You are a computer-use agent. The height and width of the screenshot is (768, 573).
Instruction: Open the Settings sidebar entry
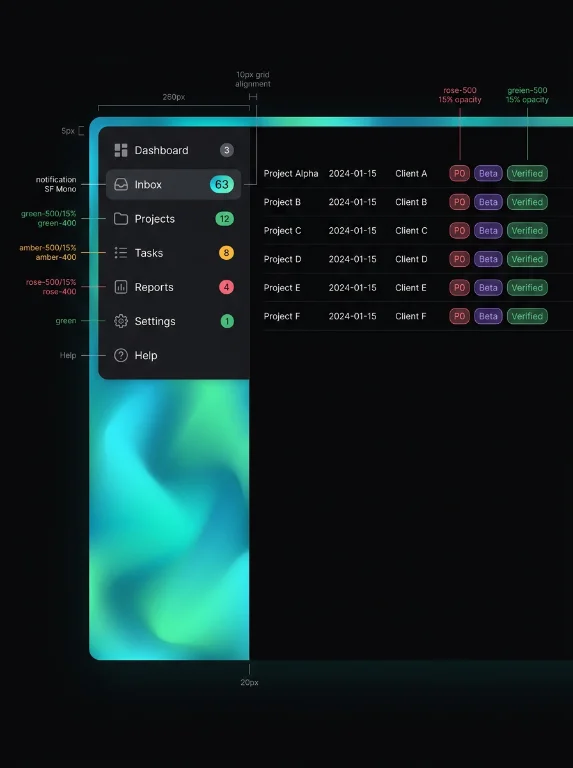tap(173, 321)
